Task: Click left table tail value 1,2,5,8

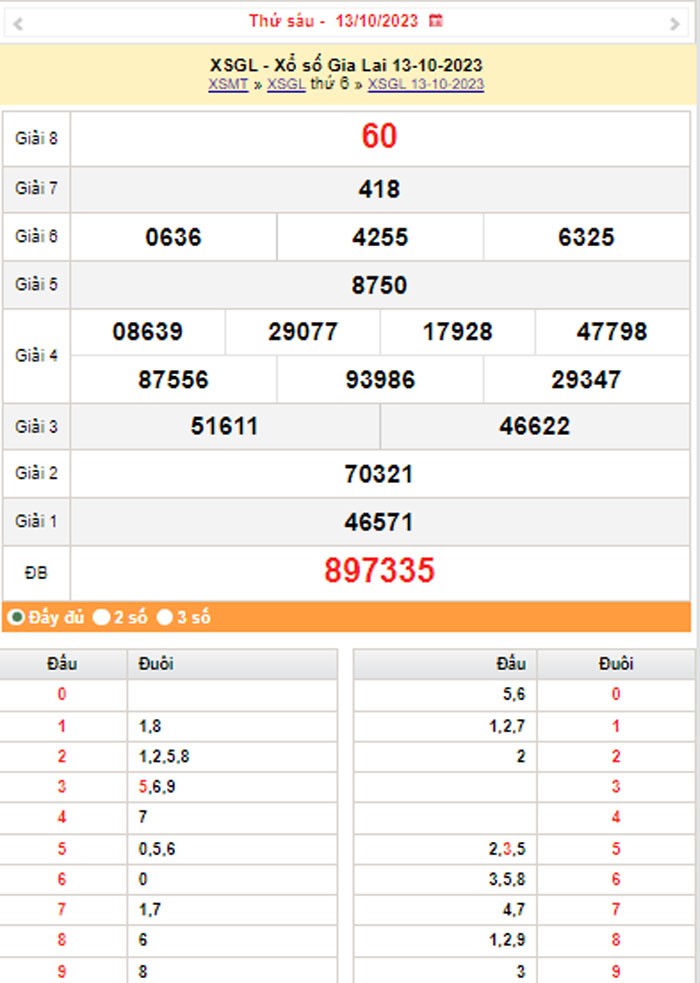Action: coord(164,756)
